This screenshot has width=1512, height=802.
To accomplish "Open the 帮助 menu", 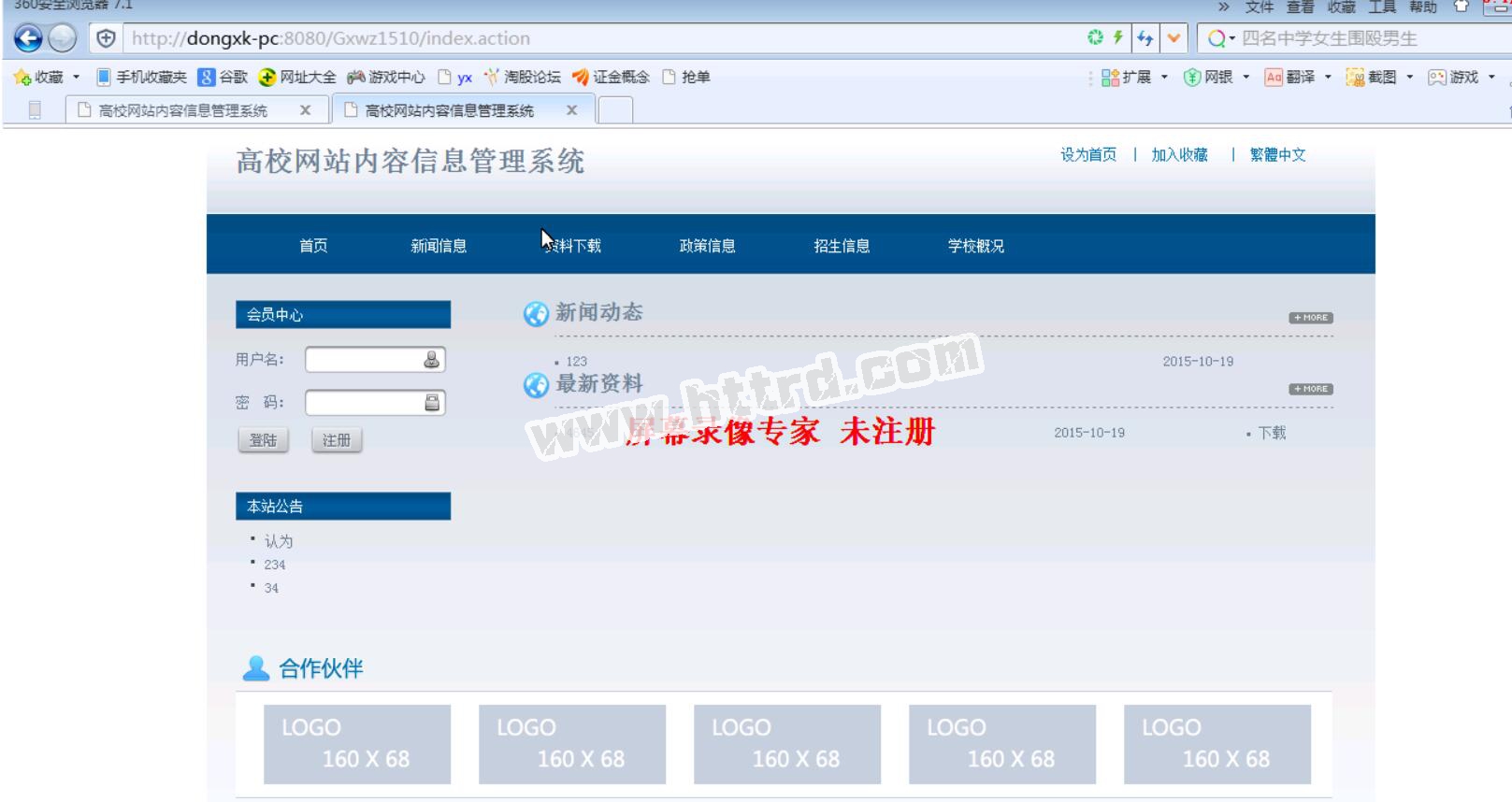I will click(x=1423, y=7).
